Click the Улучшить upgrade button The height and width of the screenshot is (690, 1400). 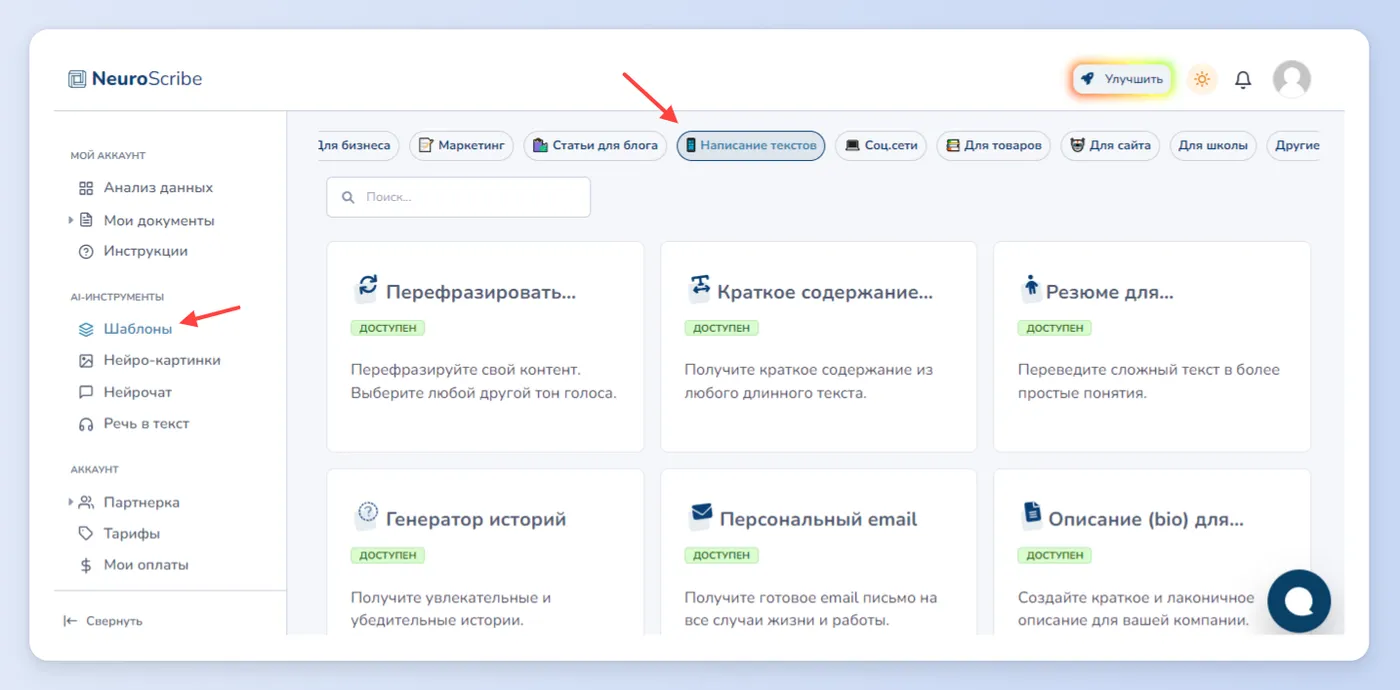[1122, 79]
